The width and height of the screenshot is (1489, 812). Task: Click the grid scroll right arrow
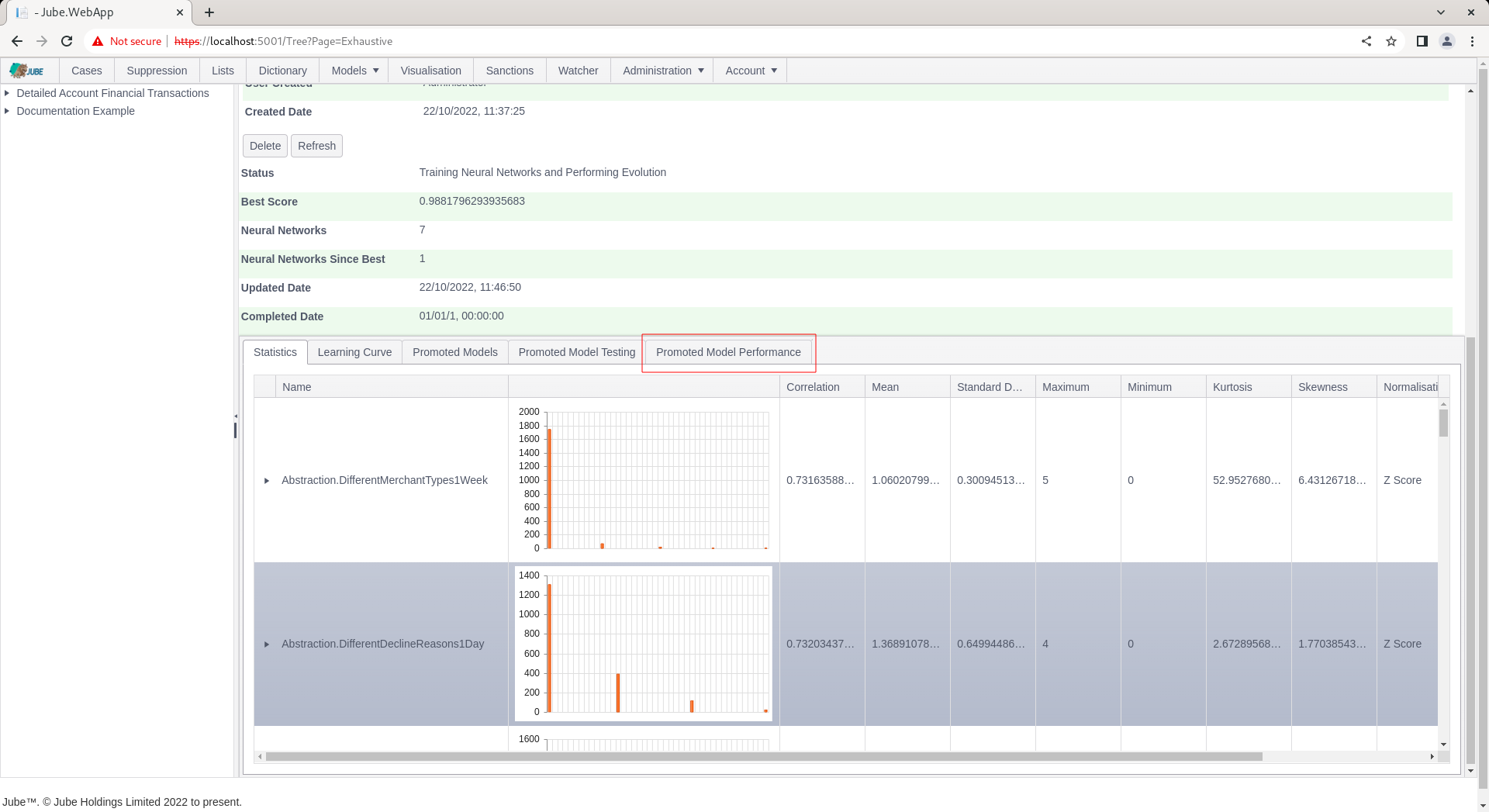click(1432, 756)
